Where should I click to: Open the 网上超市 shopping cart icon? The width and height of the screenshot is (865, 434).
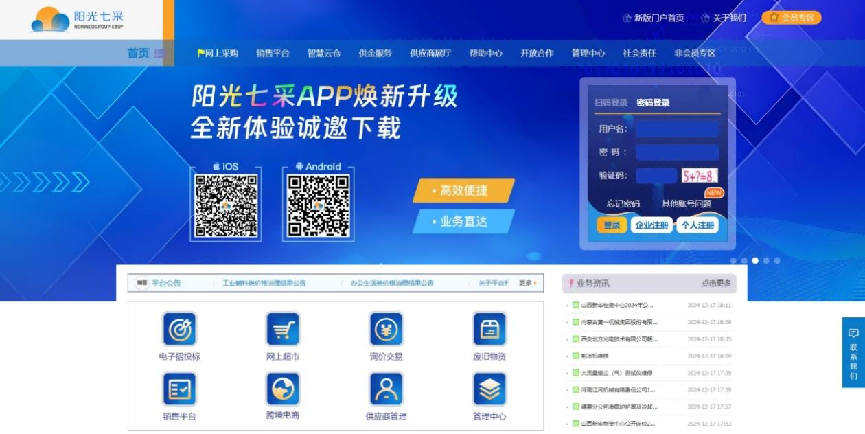click(x=283, y=329)
